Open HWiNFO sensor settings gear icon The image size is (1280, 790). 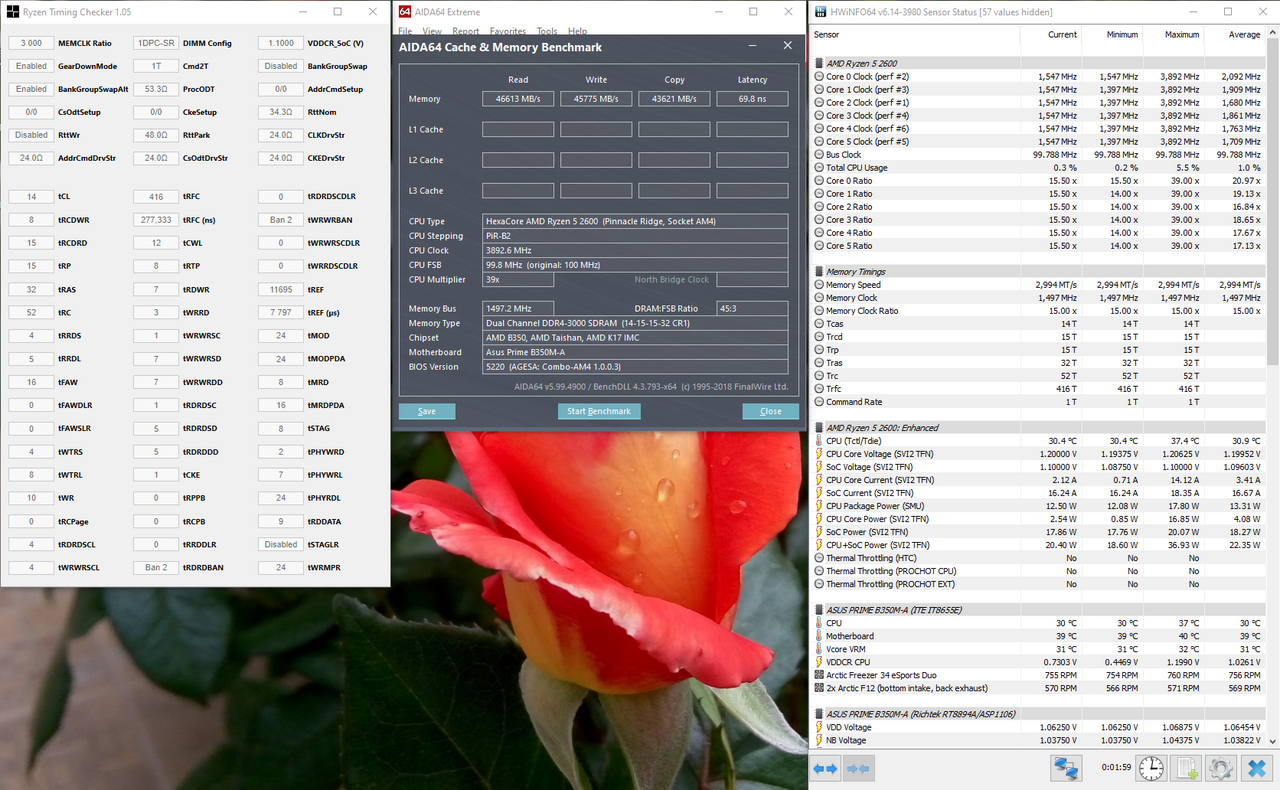tap(1220, 768)
